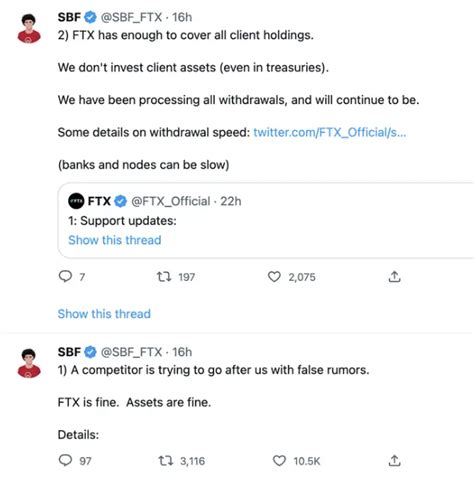
Task: Open the FTX logo in quoted tweet
Action: [x=76, y=201]
